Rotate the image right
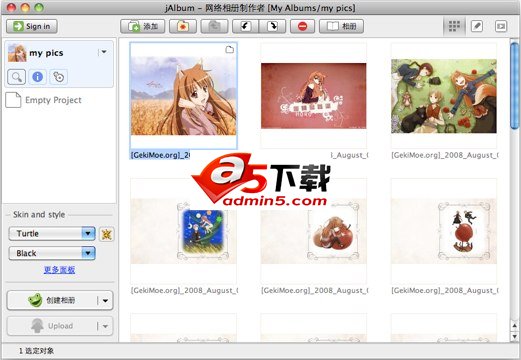The image size is (521, 360). 272,26
